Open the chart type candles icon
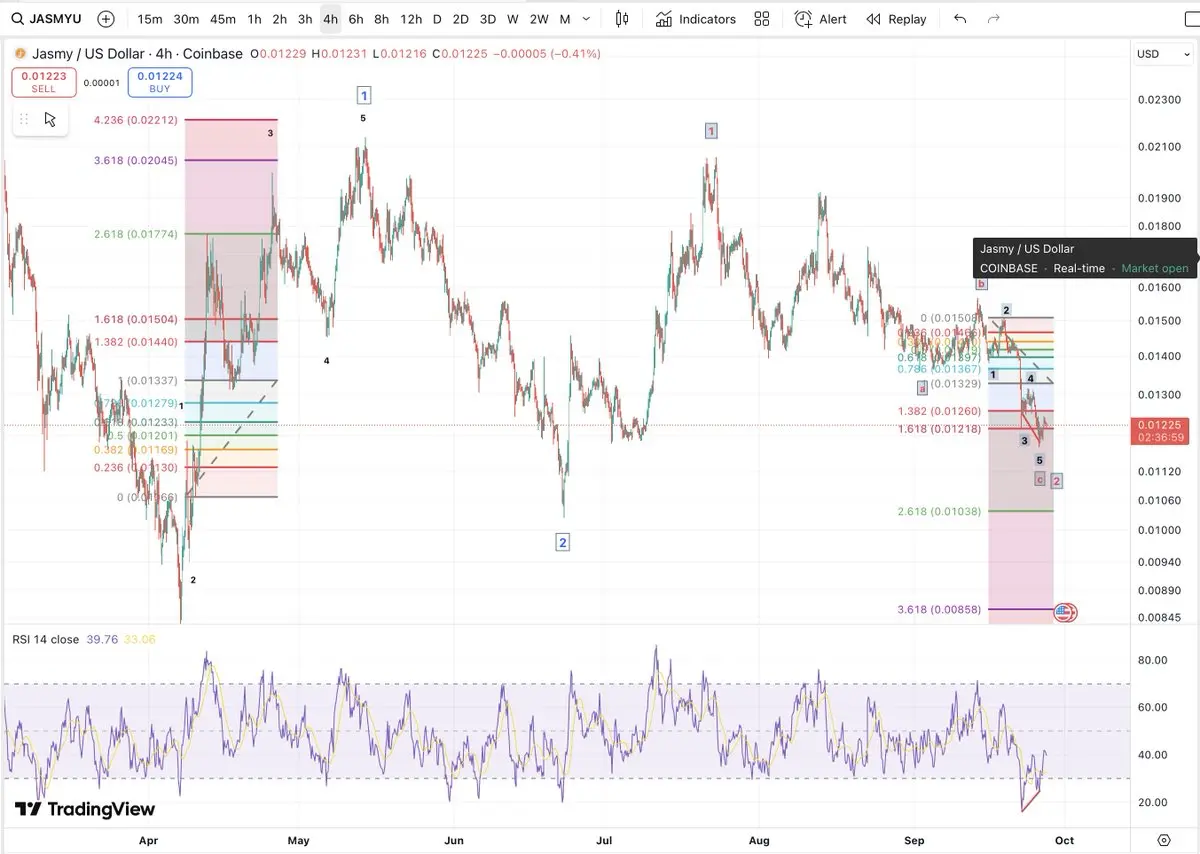This screenshot has height=854, width=1200. pos(622,19)
